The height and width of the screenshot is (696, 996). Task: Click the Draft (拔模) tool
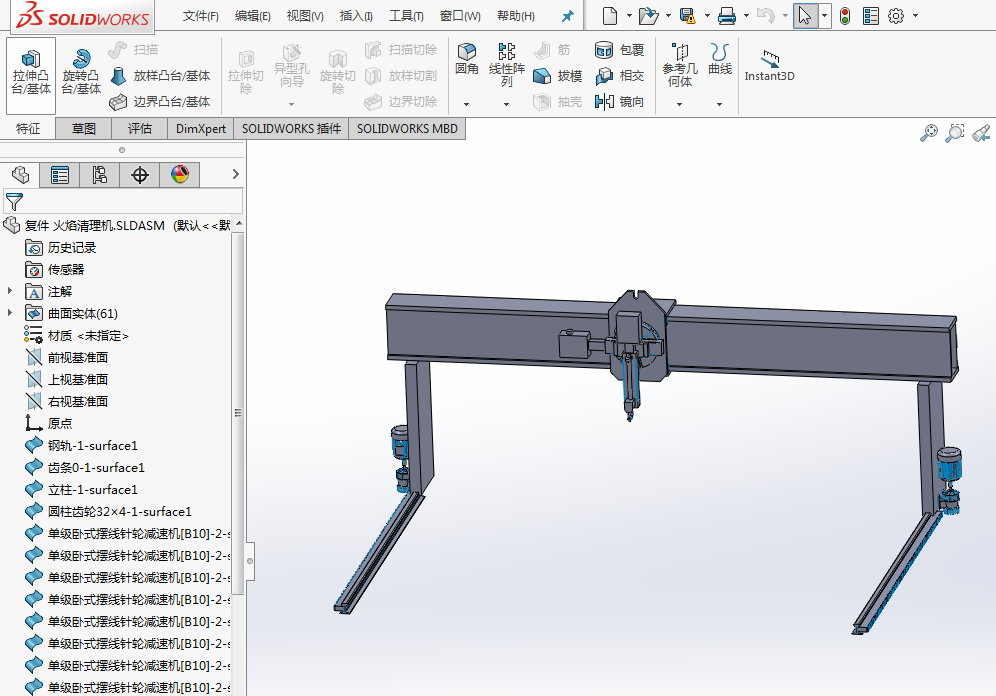pyautogui.click(x=557, y=76)
